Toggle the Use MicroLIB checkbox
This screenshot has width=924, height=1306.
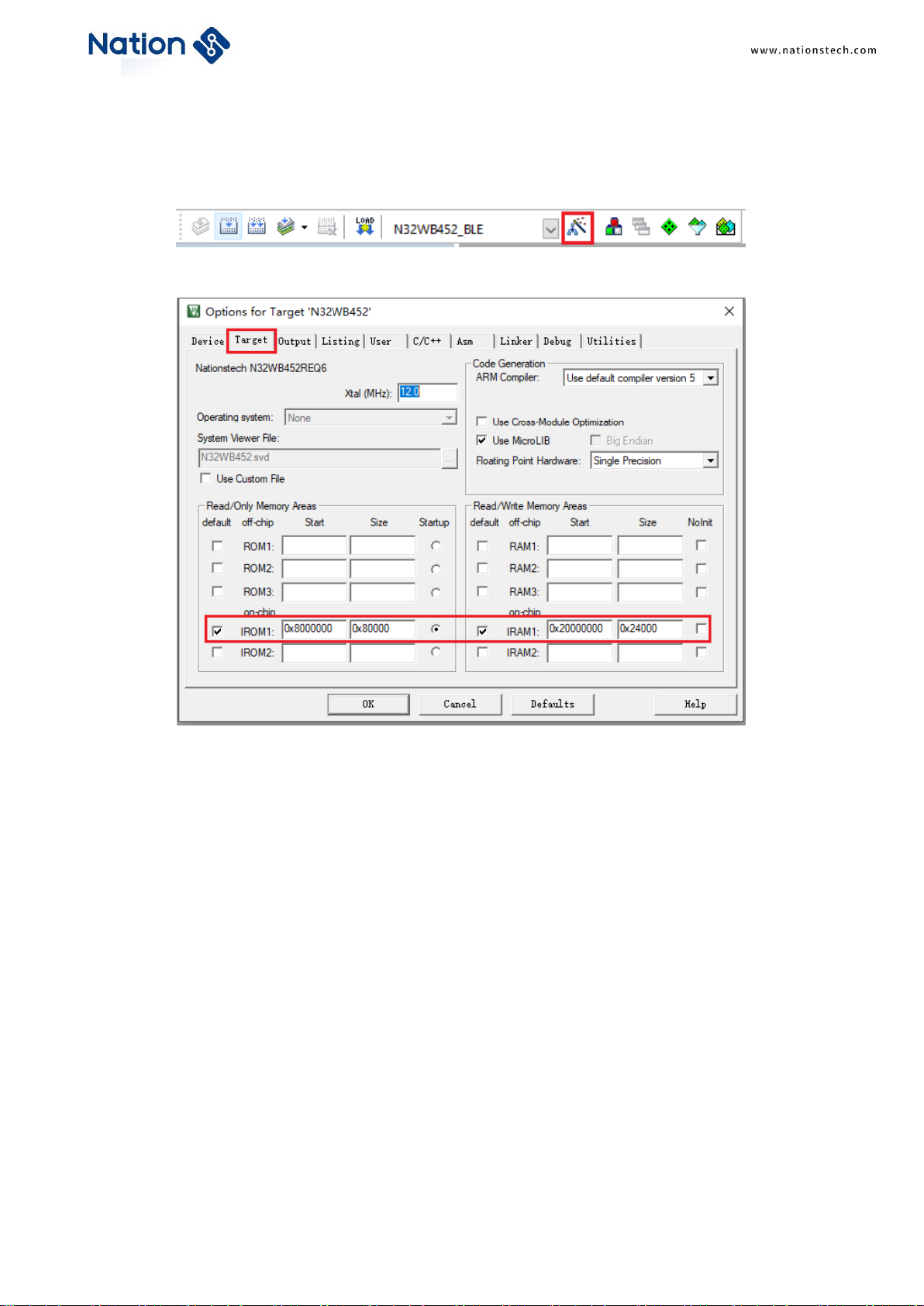(481, 440)
